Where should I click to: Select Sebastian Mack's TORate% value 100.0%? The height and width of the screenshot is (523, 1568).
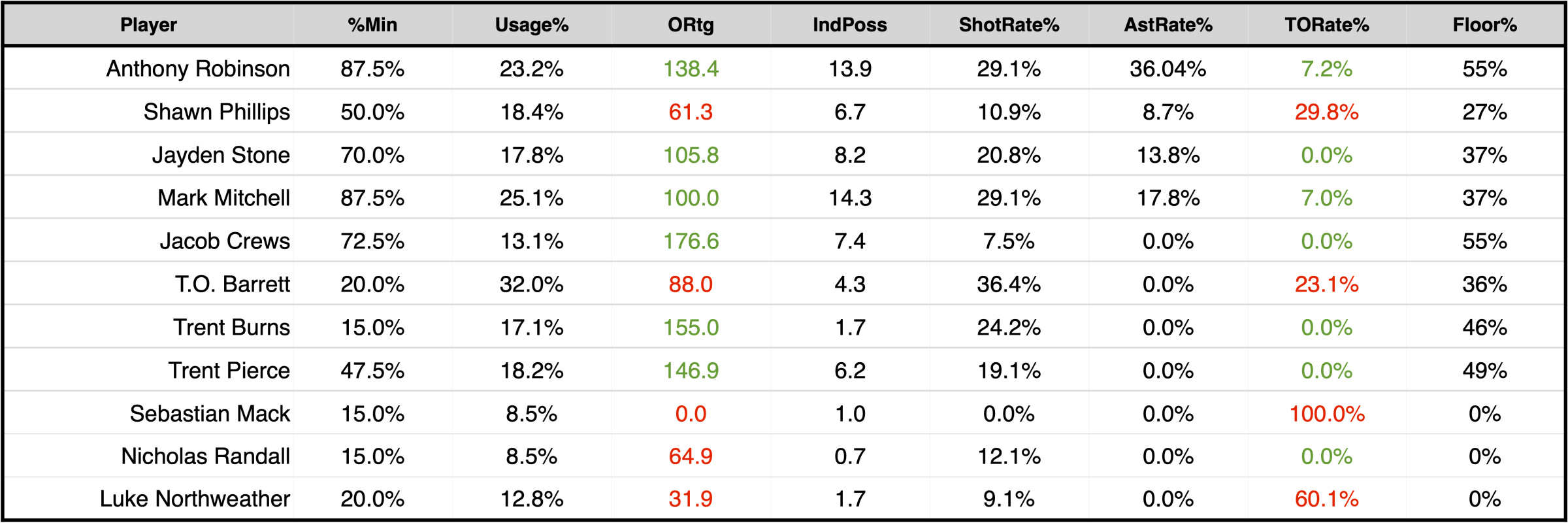(x=1327, y=414)
